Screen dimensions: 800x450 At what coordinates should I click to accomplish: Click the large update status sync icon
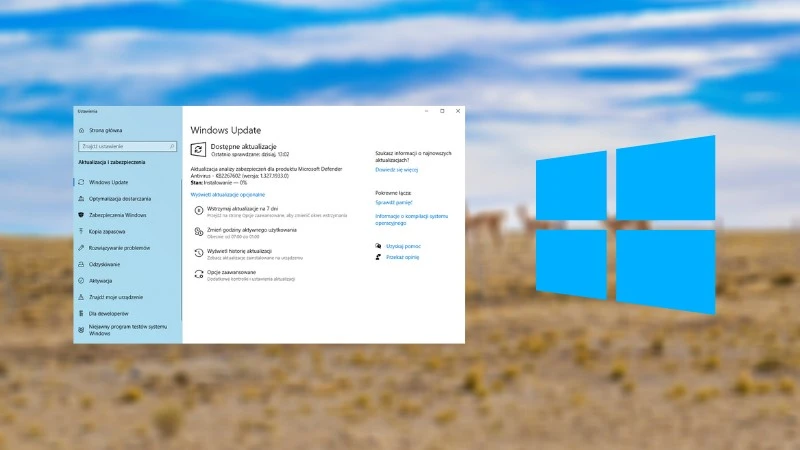point(198,149)
